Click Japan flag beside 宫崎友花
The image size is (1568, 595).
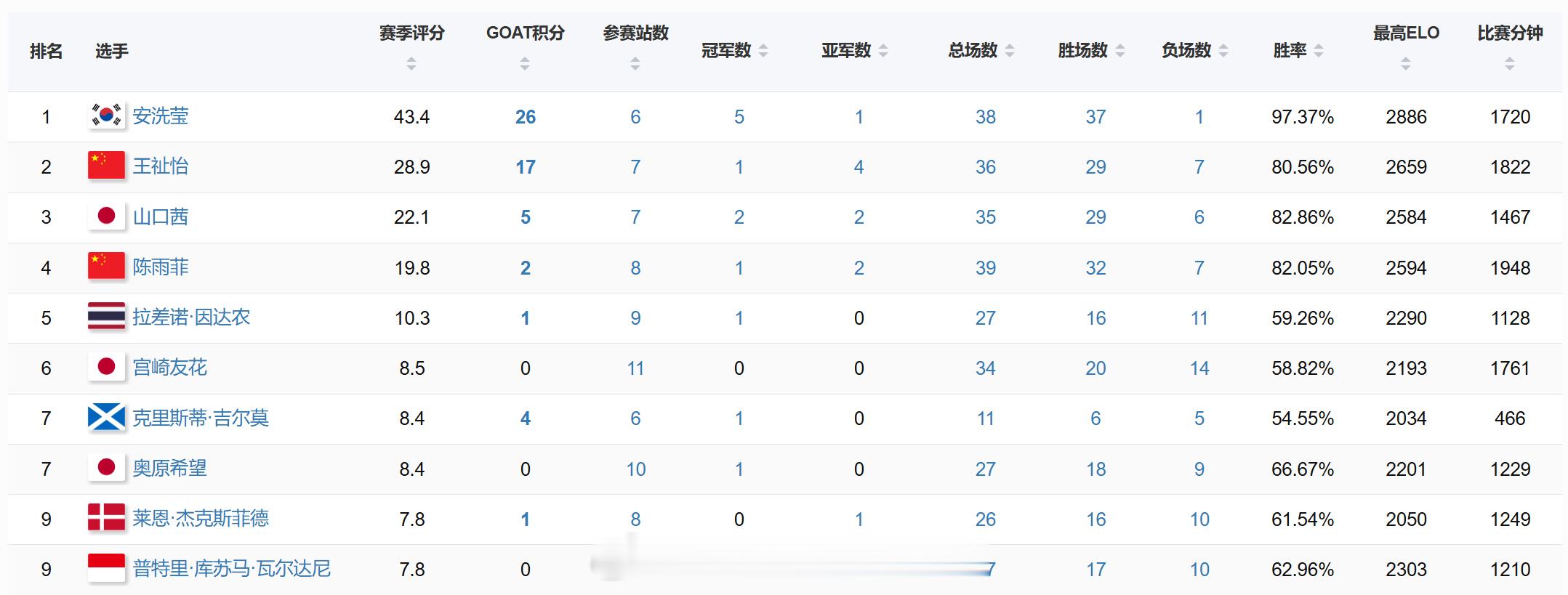(x=106, y=367)
